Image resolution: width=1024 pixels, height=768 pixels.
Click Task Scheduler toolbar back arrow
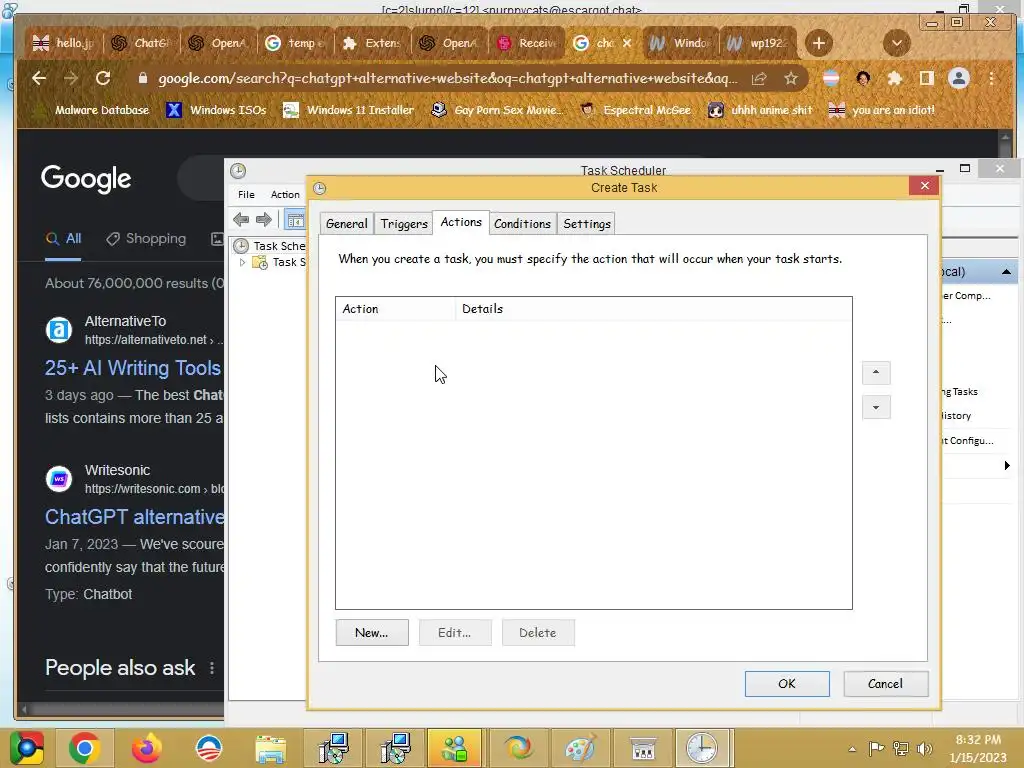click(241, 220)
